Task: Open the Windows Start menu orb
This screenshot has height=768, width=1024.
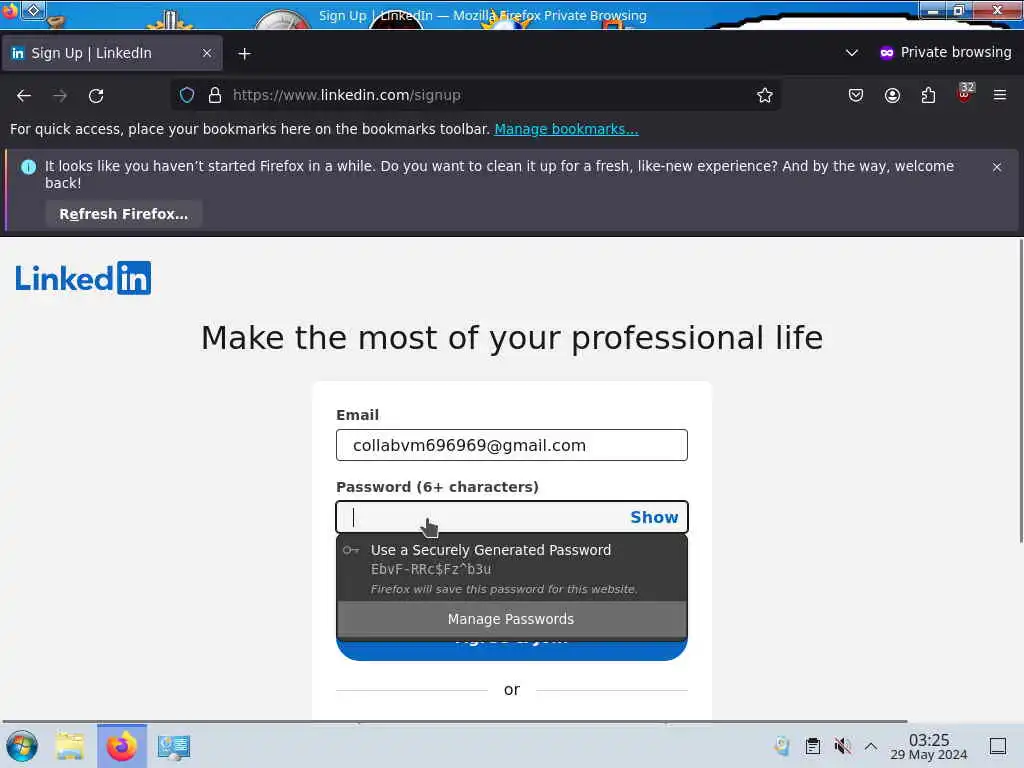Action: 22,746
